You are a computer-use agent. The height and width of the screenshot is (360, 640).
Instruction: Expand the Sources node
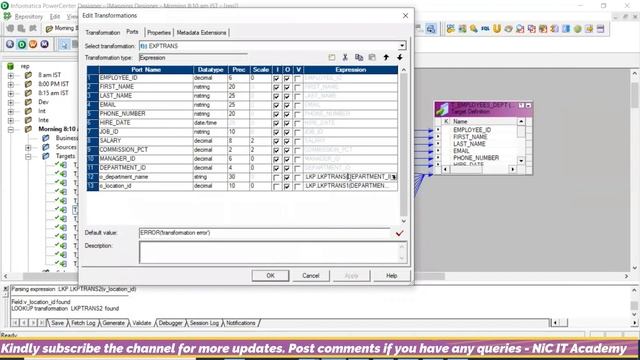(28, 147)
